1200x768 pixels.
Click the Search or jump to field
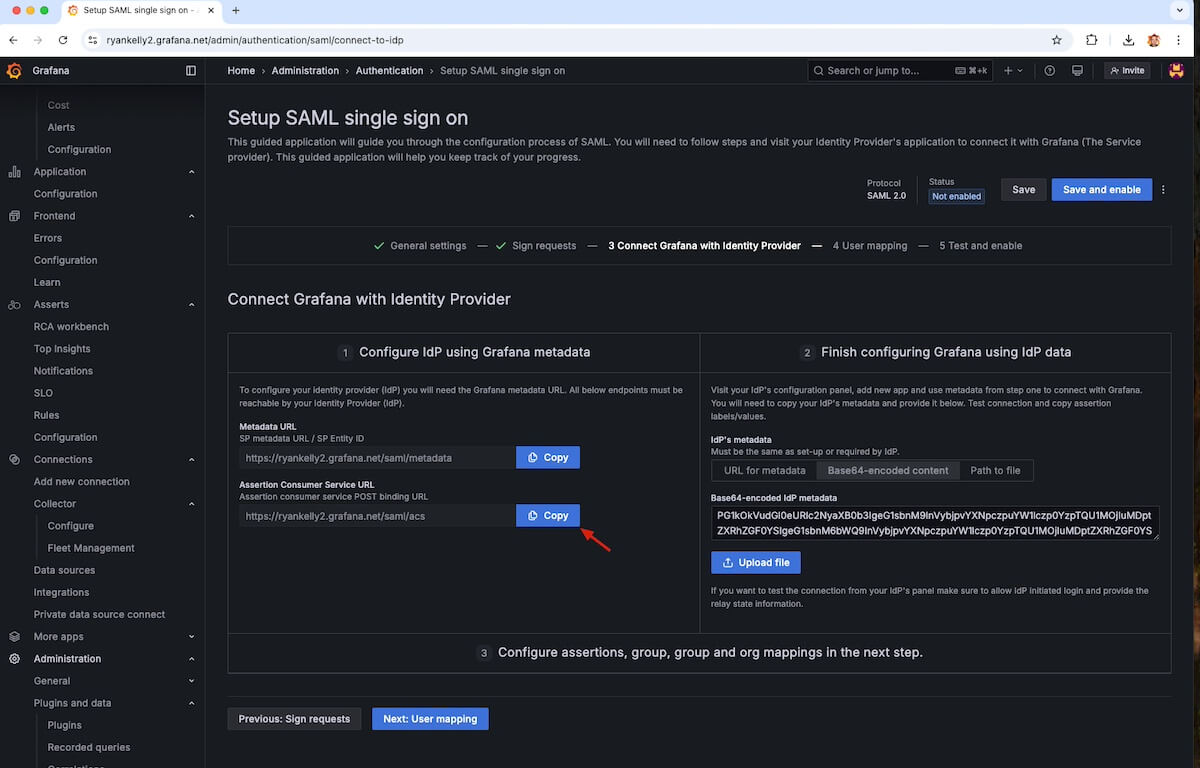tap(900, 71)
